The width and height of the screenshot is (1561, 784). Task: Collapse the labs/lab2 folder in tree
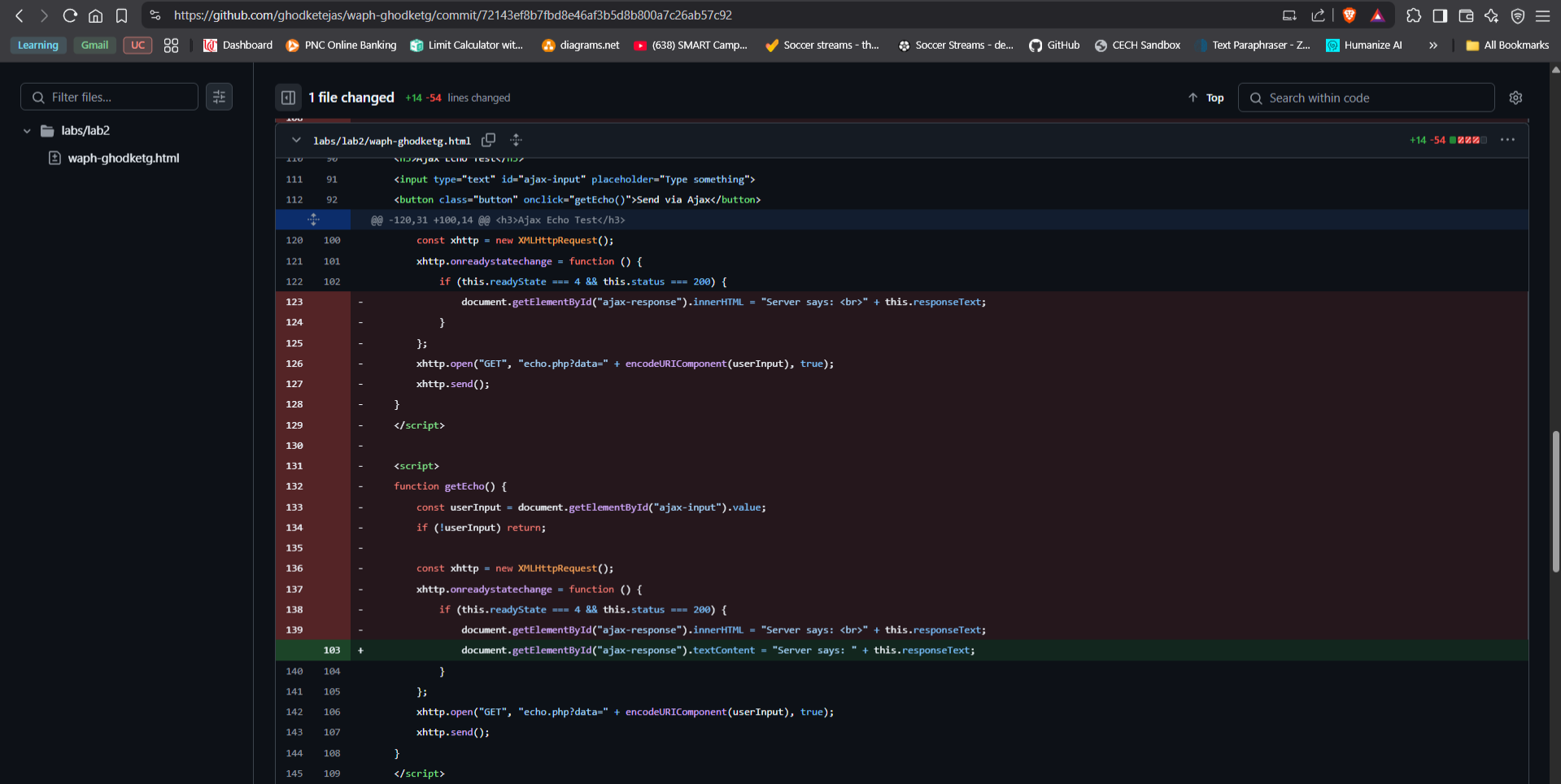coord(27,131)
